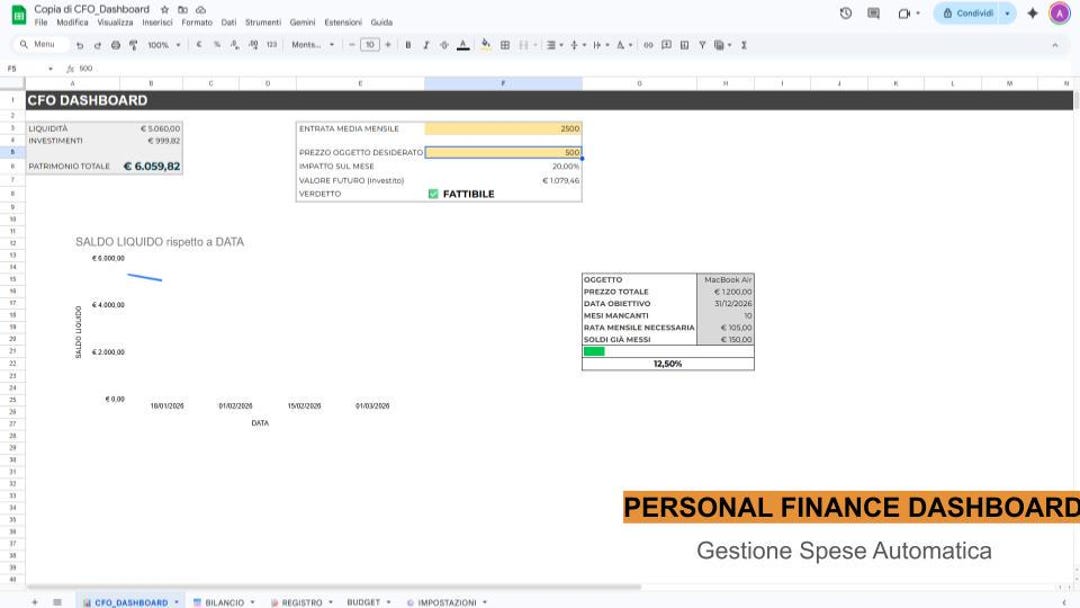
Task: Activate the paint format tool
Action: 133,45
